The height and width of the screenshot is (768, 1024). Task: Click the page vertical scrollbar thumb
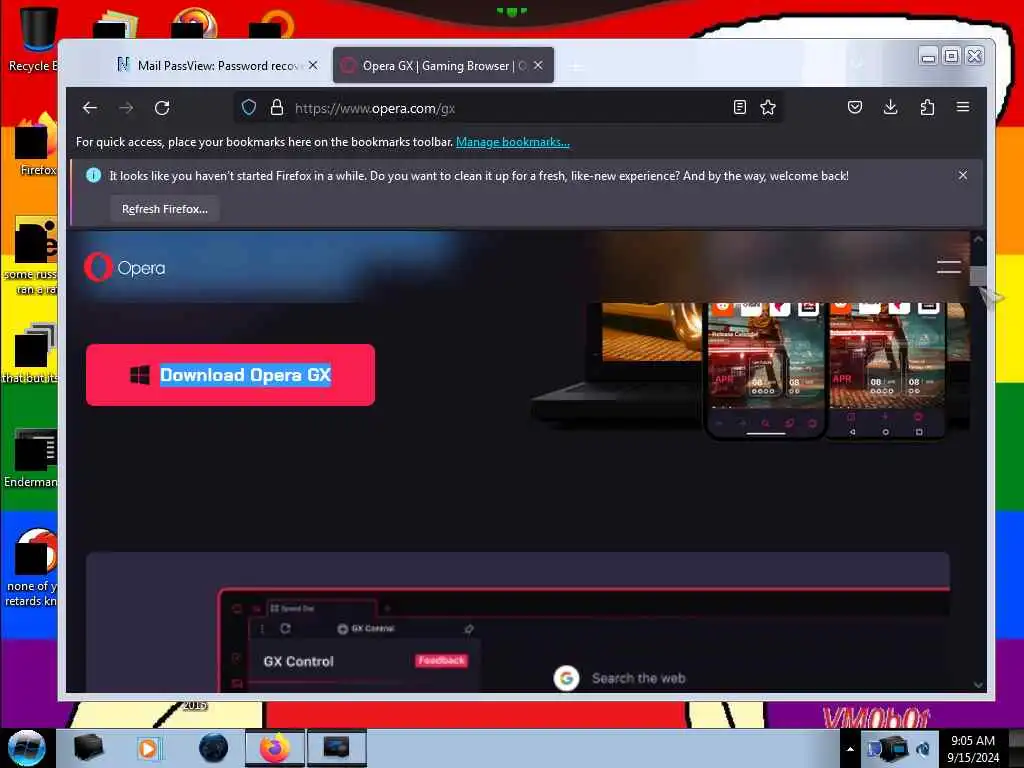click(x=978, y=276)
